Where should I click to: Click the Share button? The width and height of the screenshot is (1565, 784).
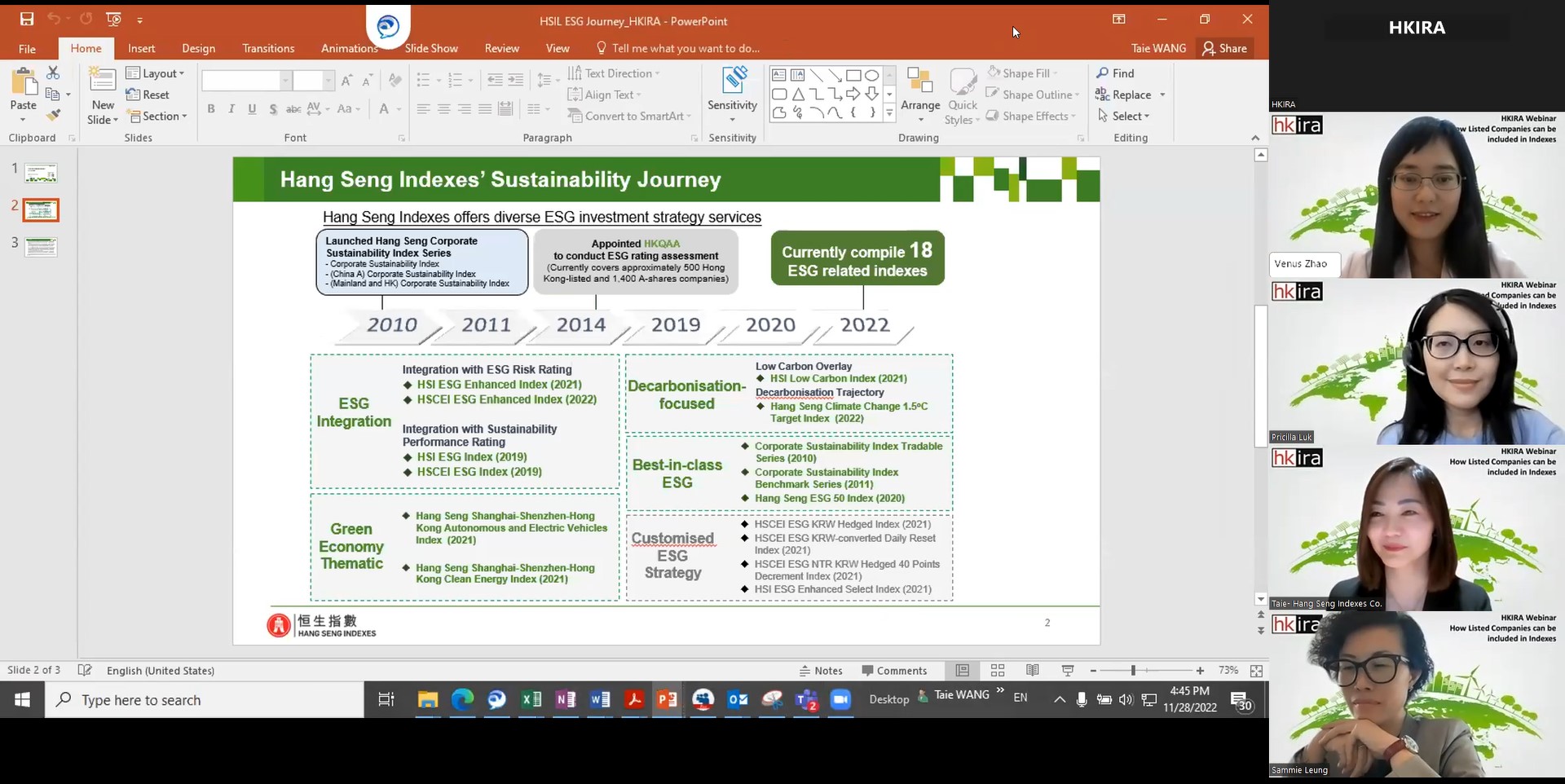coord(1224,48)
